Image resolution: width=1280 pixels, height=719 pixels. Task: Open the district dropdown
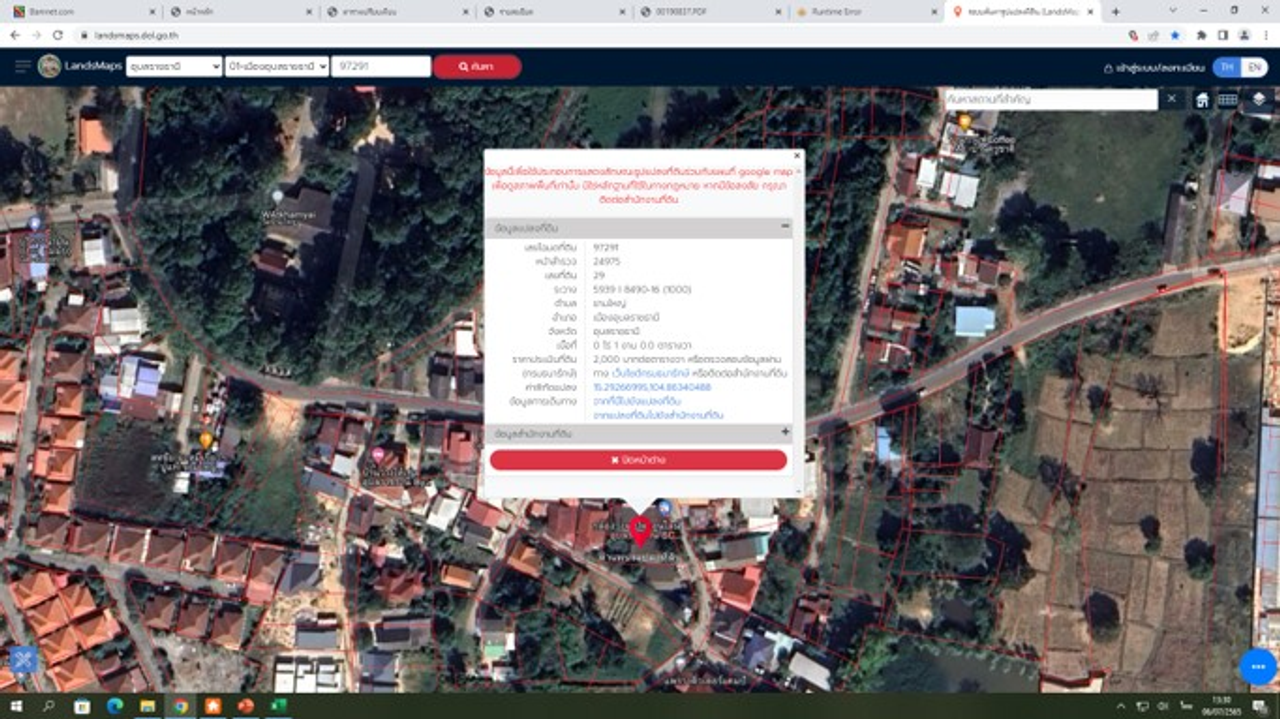pos(277,67)
